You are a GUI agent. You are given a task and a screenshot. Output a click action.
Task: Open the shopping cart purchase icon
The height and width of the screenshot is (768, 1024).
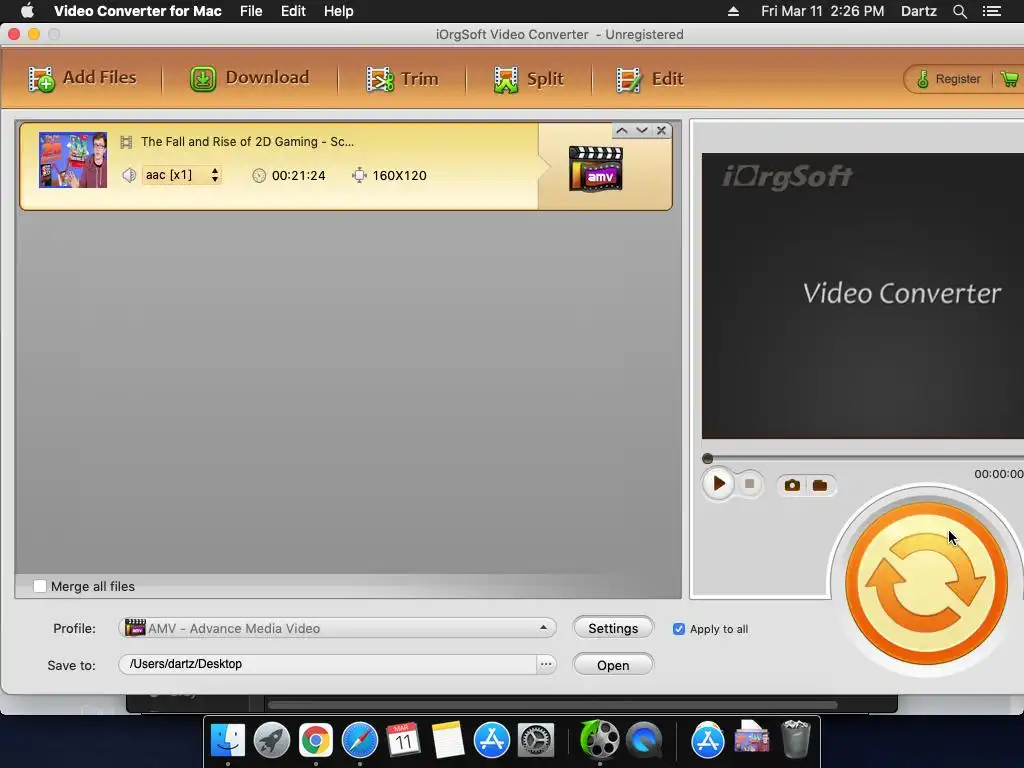point(1010,79)
